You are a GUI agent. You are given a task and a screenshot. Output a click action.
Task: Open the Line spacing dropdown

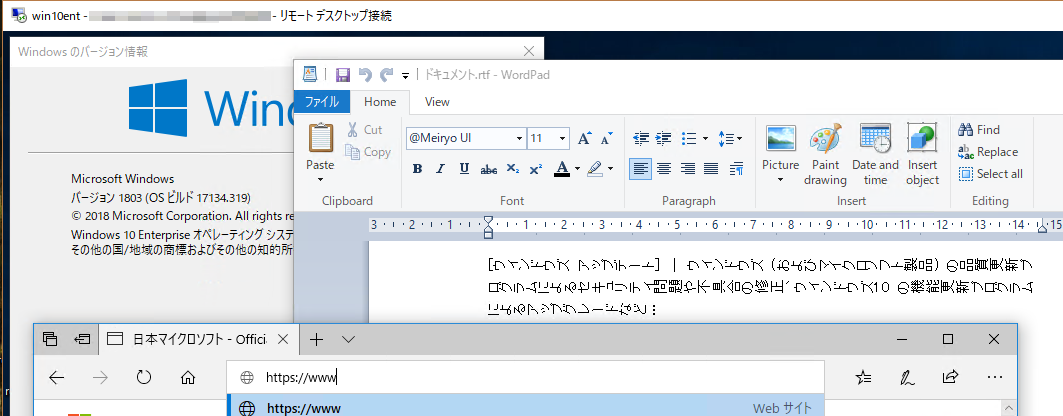point(730,138)
